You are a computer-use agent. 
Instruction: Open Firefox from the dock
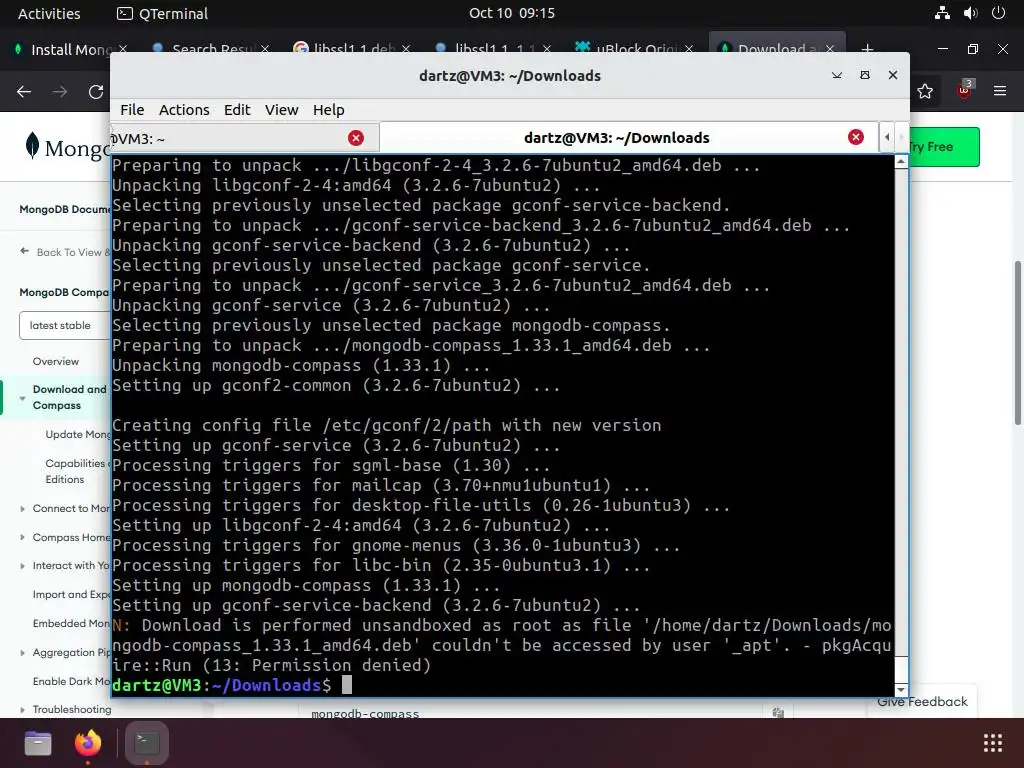88,743
